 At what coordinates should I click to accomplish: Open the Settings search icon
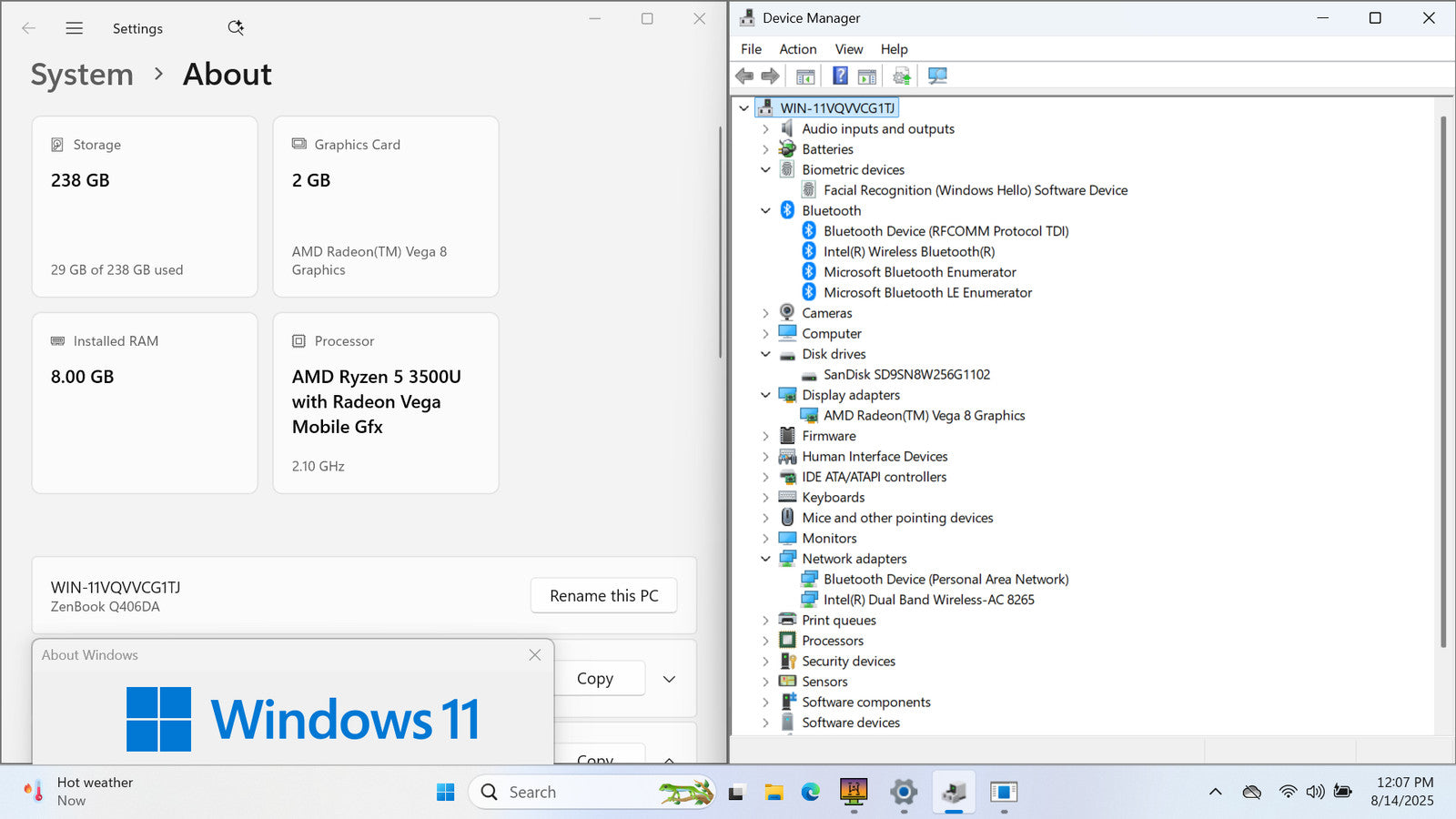click(236, 28)
